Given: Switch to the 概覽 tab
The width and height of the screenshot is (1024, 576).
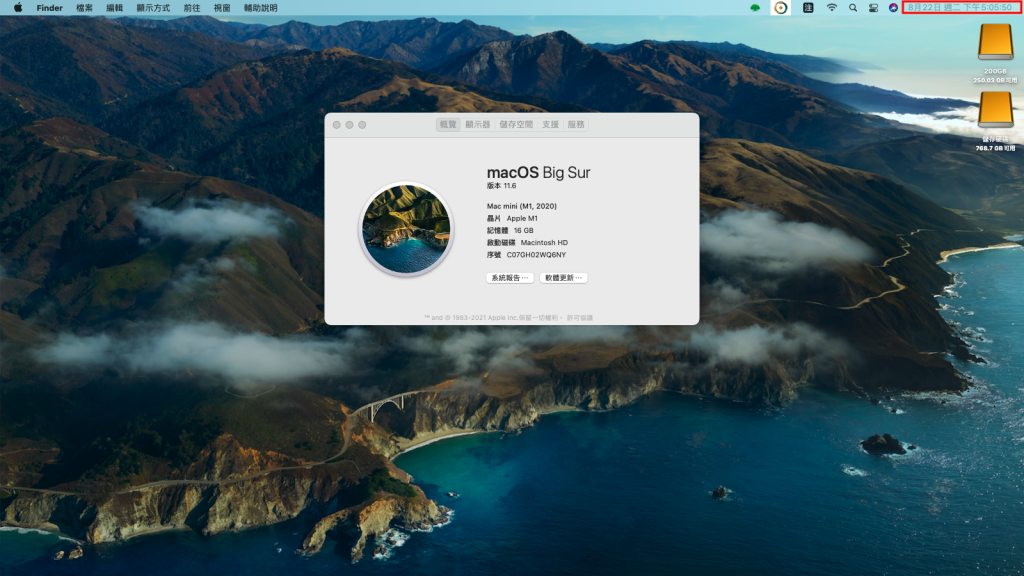Looking at the screenshot, I should click(x=448, y=124).
